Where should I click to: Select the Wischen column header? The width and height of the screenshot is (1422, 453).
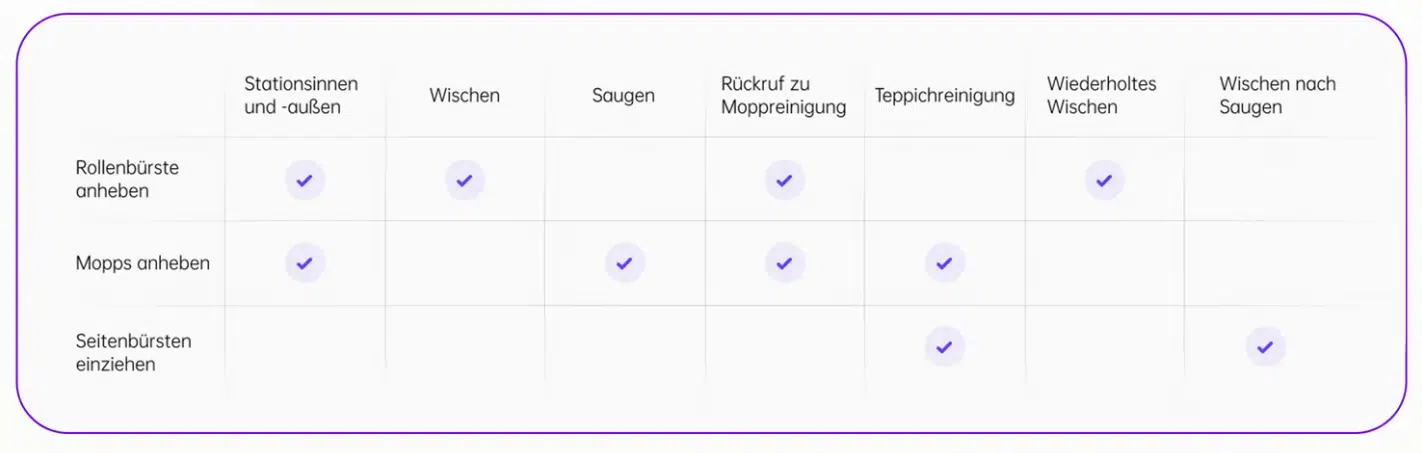(x=465, y=96)
